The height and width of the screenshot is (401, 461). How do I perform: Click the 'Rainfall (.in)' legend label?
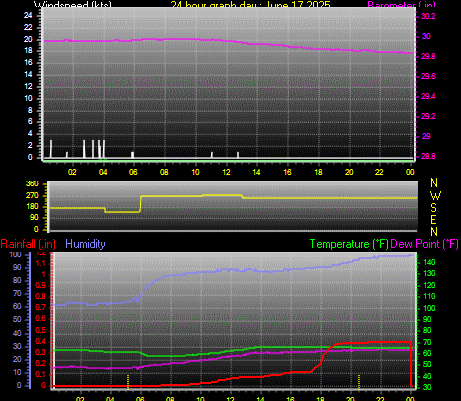28,244
